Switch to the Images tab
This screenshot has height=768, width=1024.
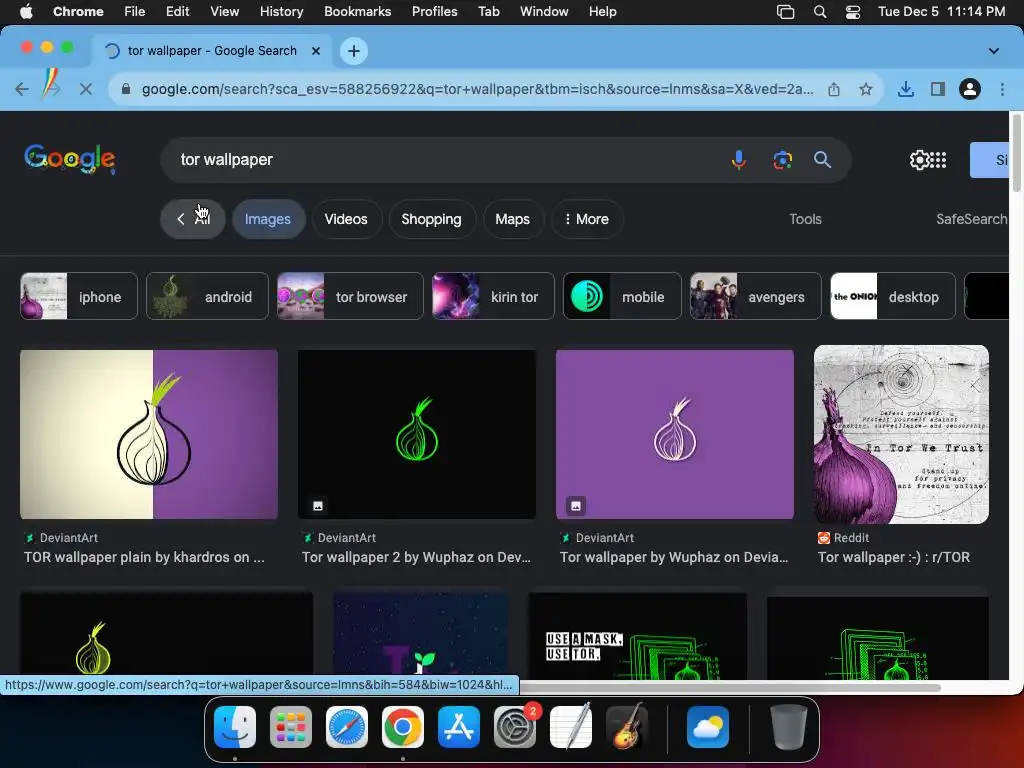(268, 219)
